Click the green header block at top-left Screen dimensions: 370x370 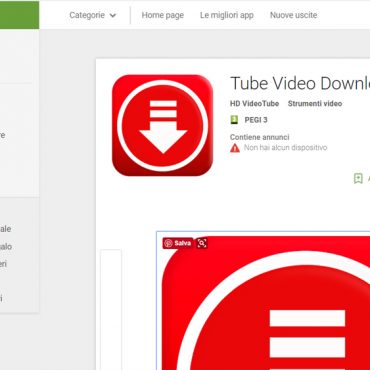[x=19, y=15]
